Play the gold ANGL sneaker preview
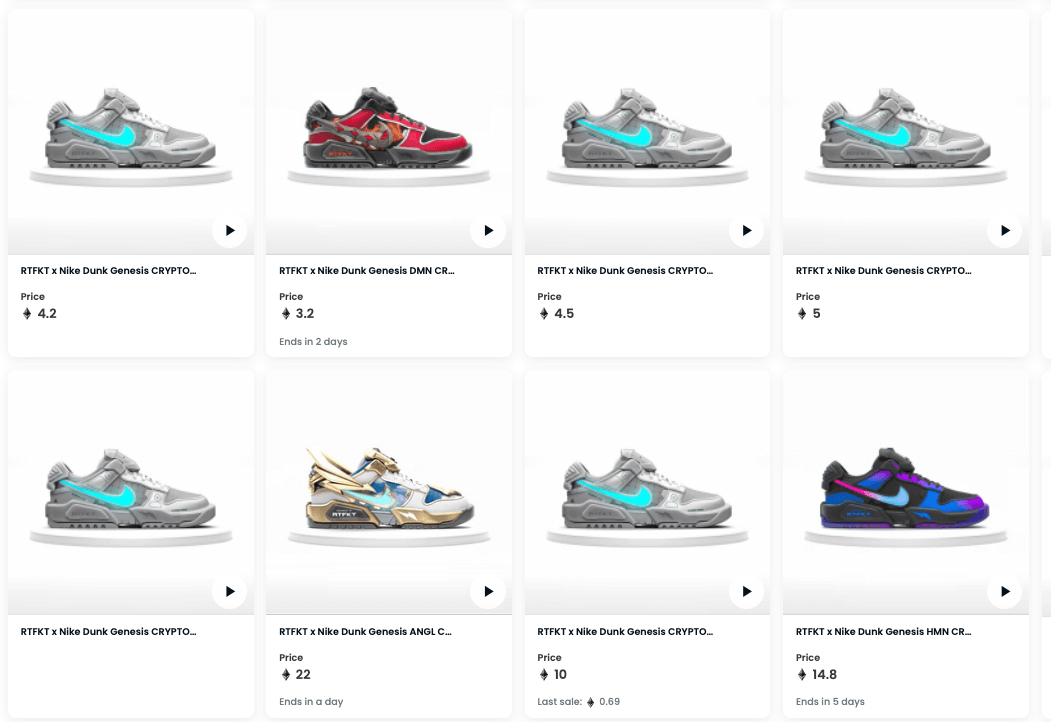Image resolution: width=1051 pixels, height=722 pixels. point(488,591)
